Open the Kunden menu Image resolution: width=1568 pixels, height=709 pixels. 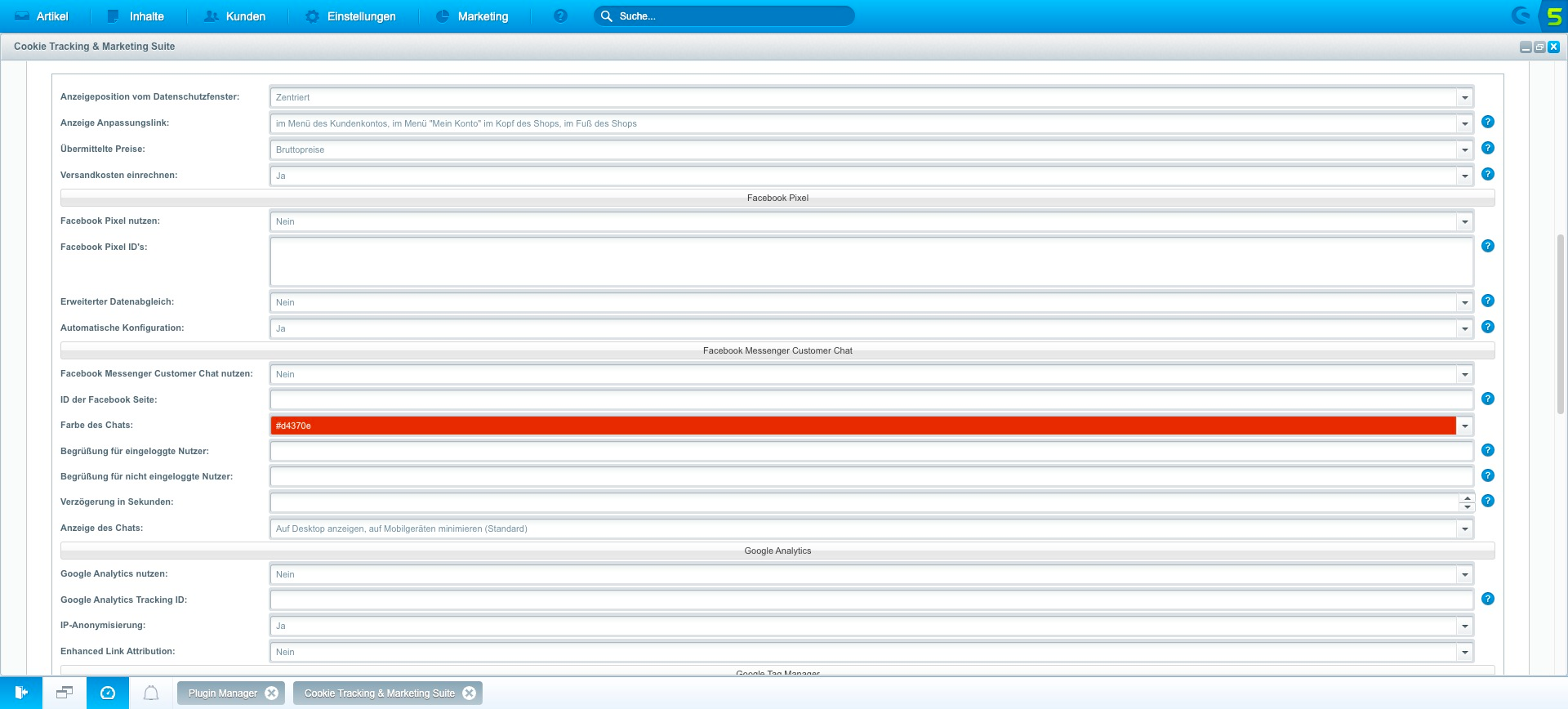pyautogui.click(x=234, y=16)
